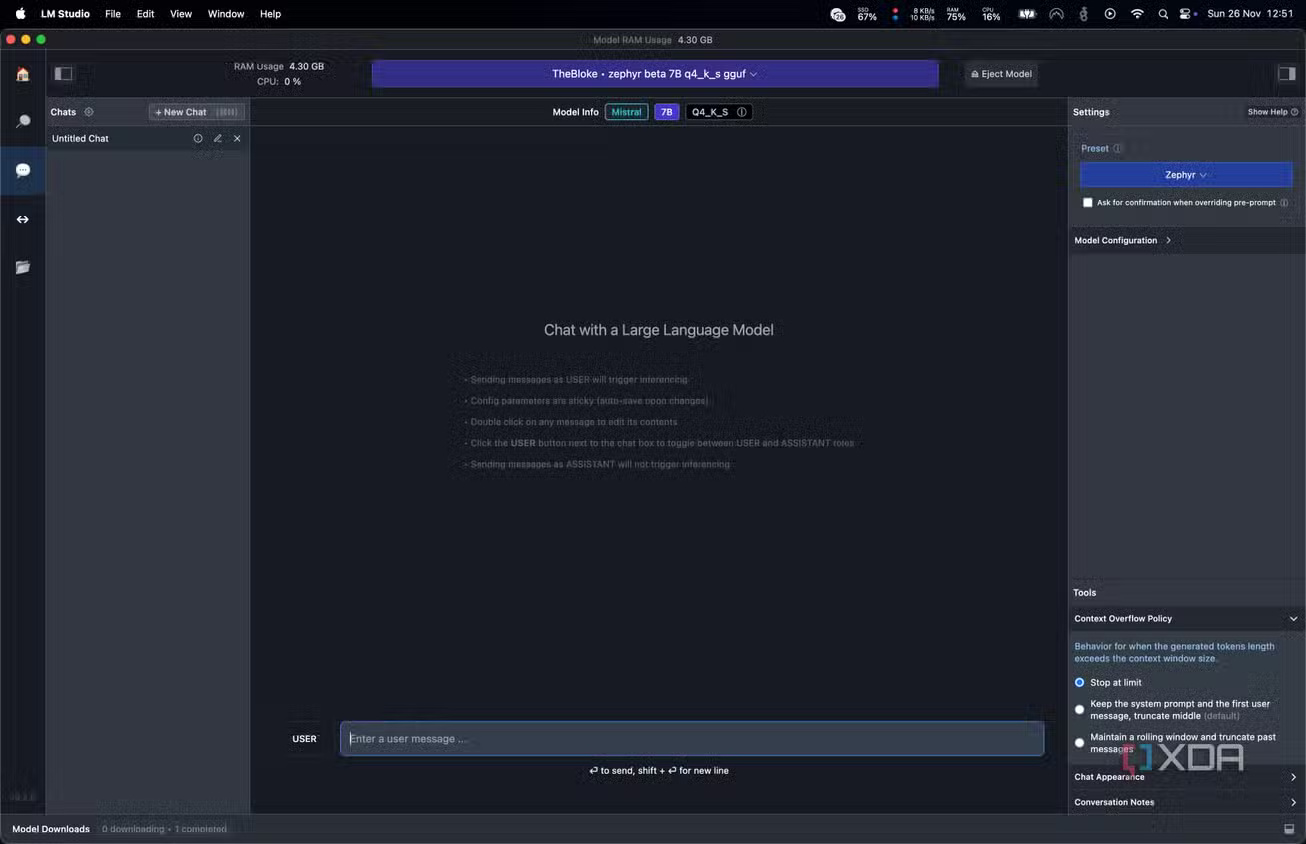Click Show Help in Settings panel
Screen dimensions: 1306x844
click(x=1272, y=112)
